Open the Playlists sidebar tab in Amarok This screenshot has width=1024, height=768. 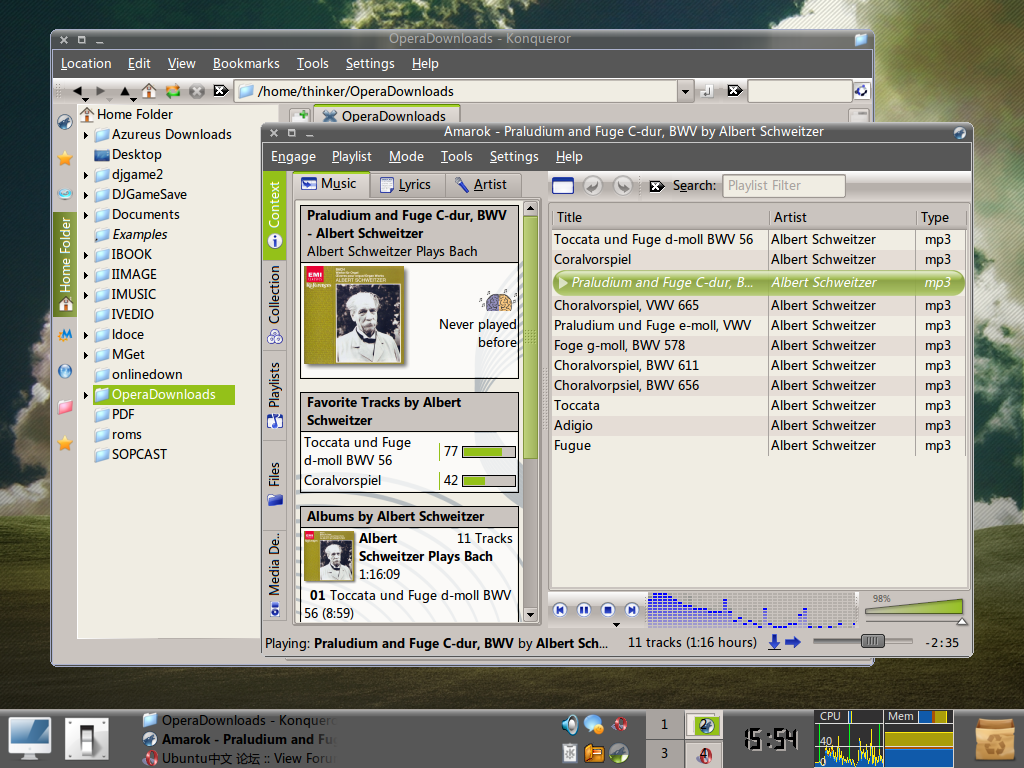pyautogui.click(x=274, y=395)
